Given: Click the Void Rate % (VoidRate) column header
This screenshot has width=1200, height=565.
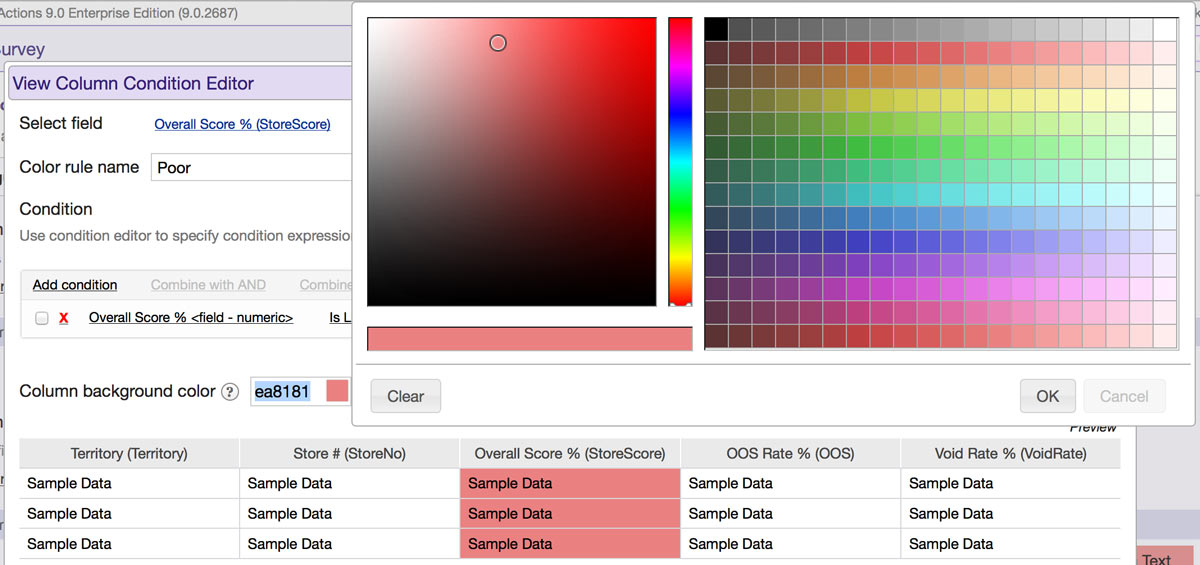Looking at the screenshot, I should point(1010,454).
